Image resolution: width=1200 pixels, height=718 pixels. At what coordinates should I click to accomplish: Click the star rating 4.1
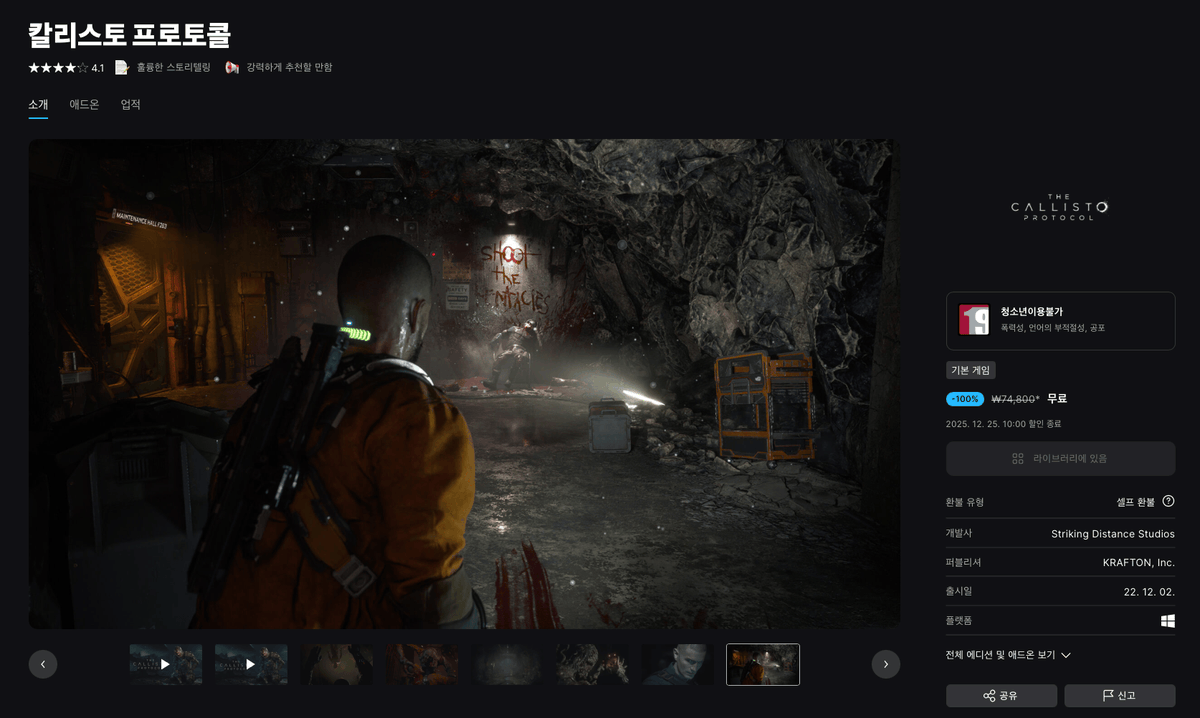point(66,68)
